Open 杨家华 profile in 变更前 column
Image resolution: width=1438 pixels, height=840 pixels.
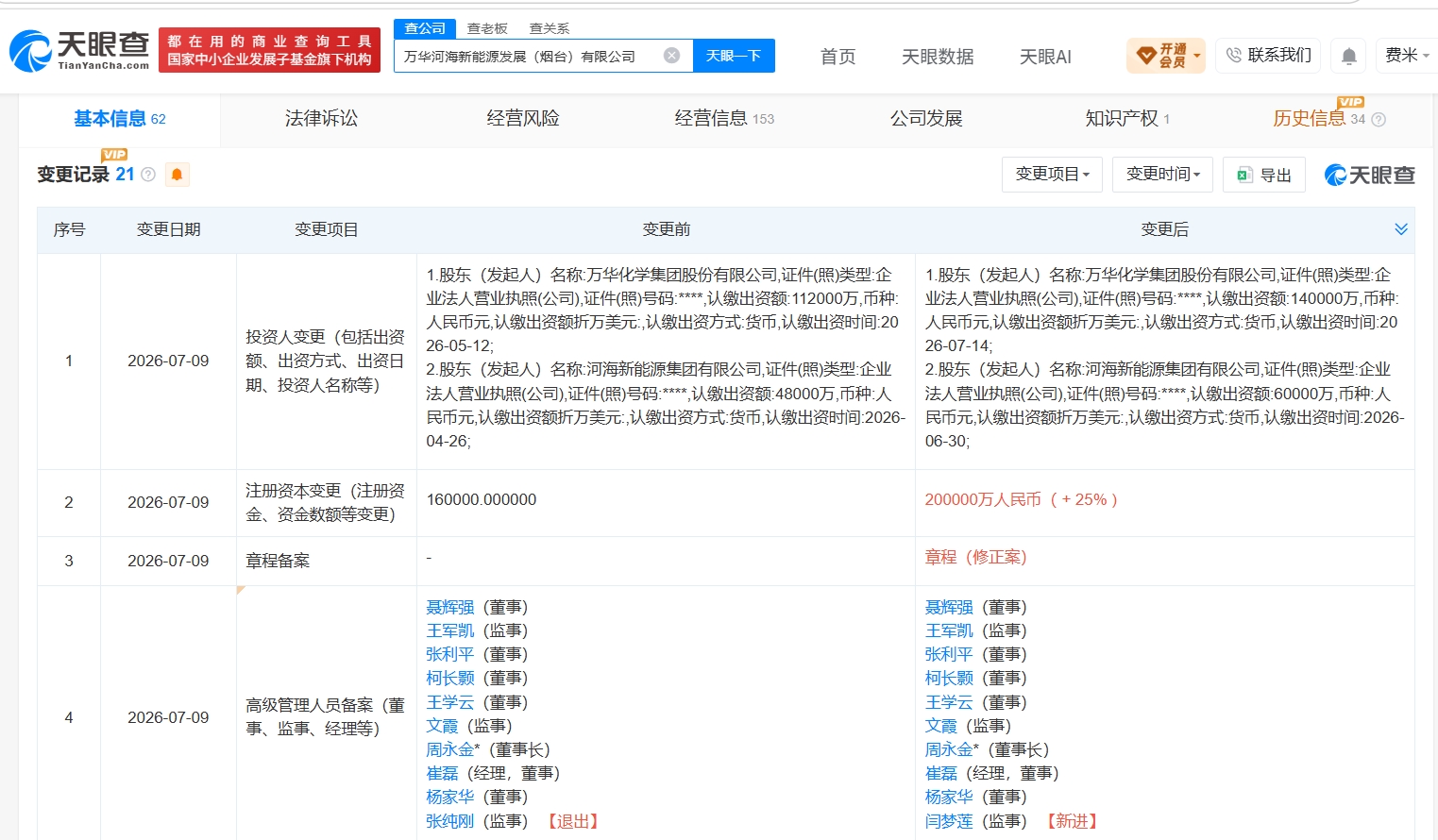449,797
